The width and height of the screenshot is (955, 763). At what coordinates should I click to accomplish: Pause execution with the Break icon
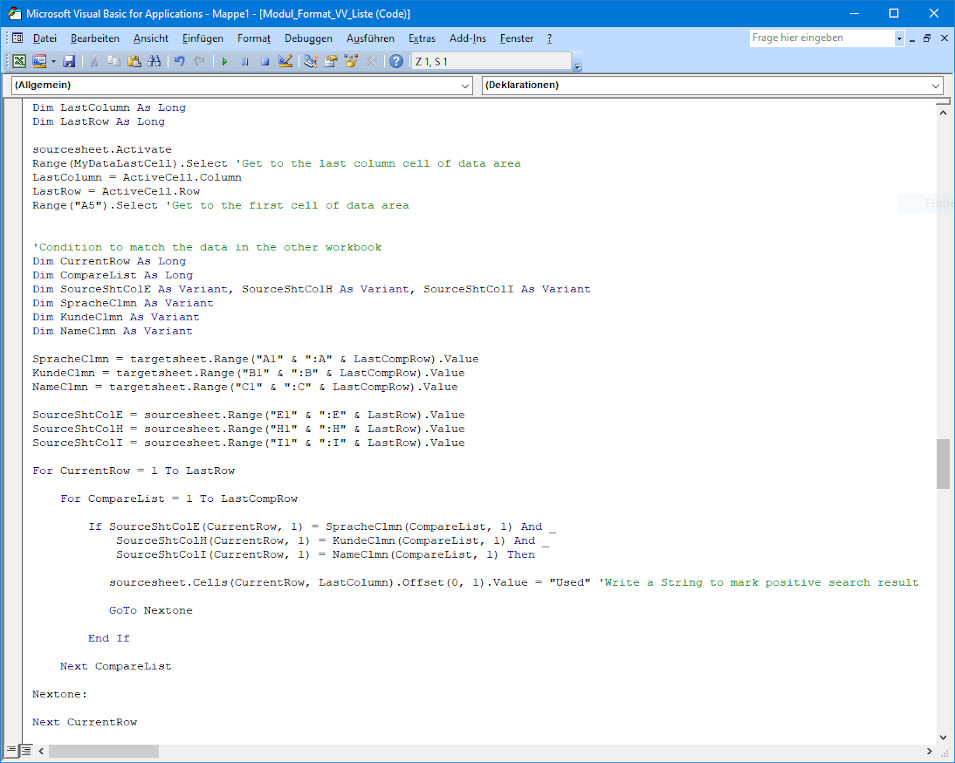tap(245, 61)
